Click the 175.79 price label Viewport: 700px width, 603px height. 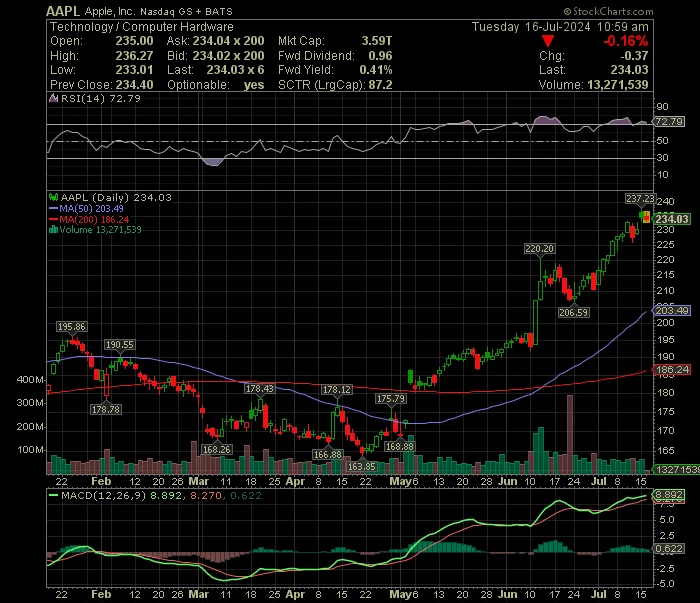coord(391,399)
